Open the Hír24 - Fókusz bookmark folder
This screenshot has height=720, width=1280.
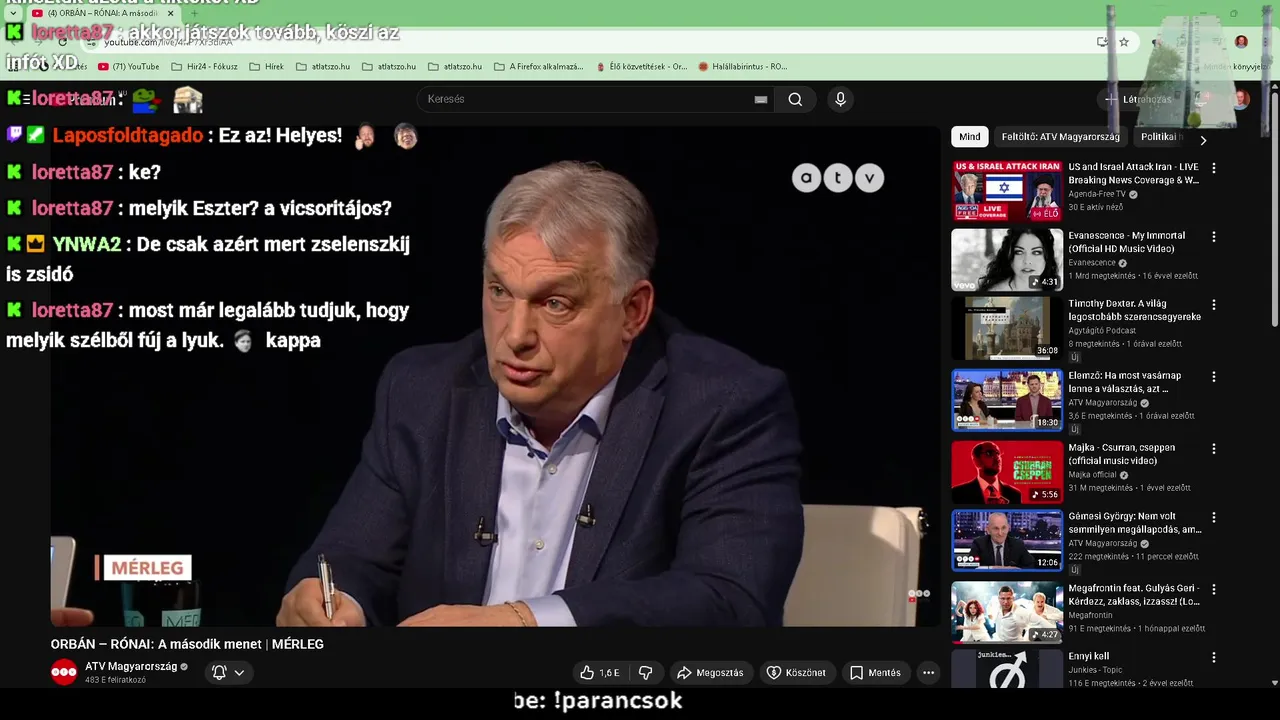tap(204, 67)
